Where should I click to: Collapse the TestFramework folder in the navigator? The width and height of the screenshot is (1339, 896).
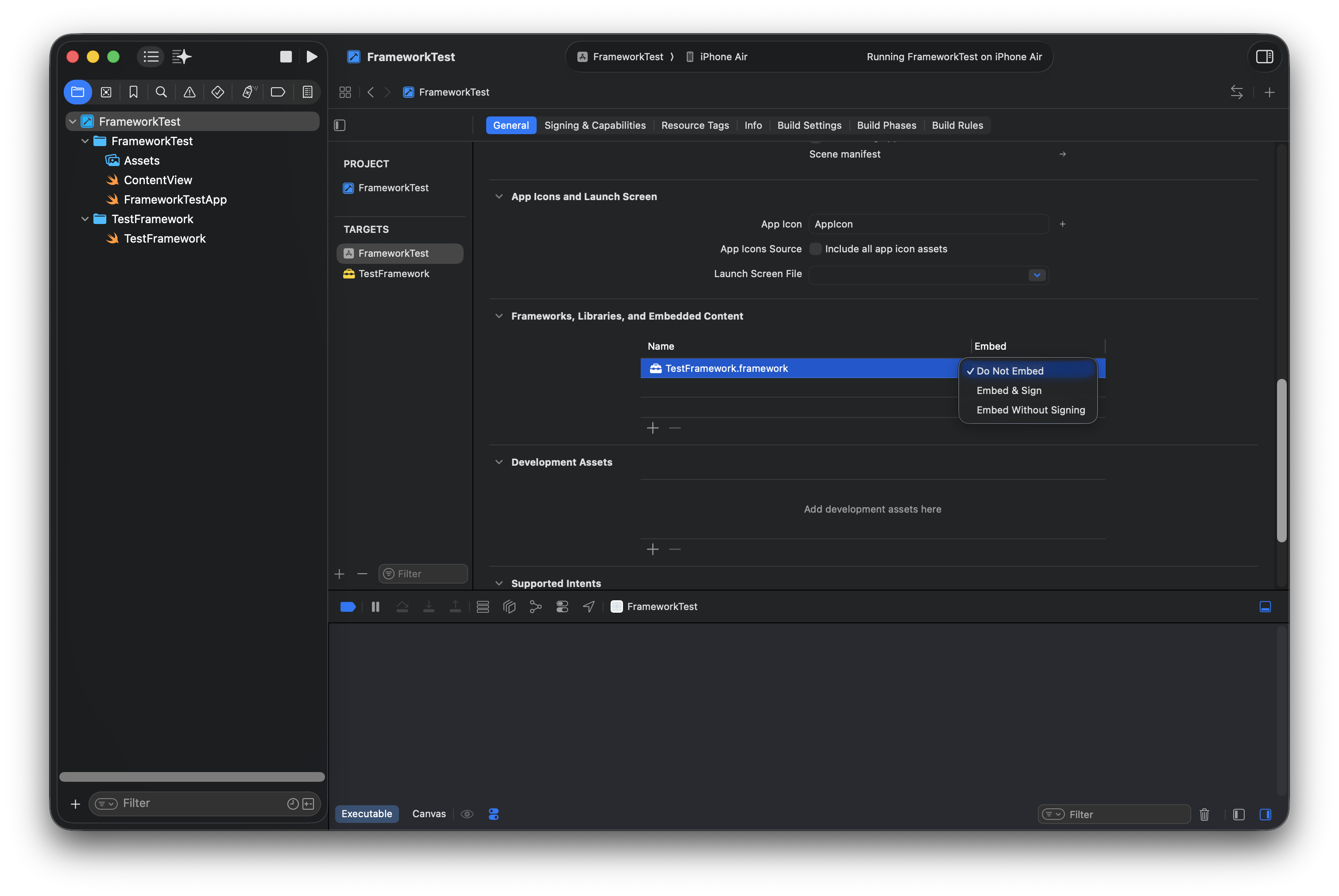click(x=85, y=219)
